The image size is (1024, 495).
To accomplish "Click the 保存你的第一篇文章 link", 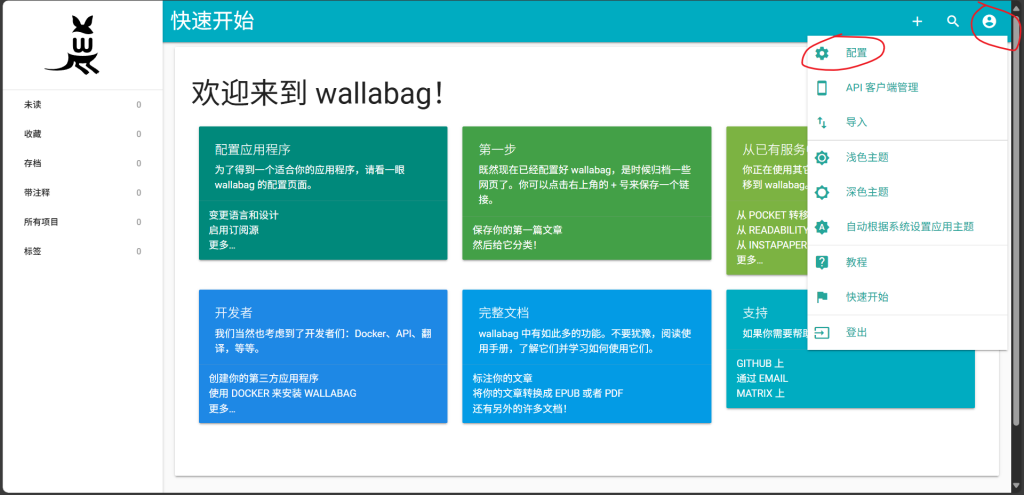I will [517, 230].
